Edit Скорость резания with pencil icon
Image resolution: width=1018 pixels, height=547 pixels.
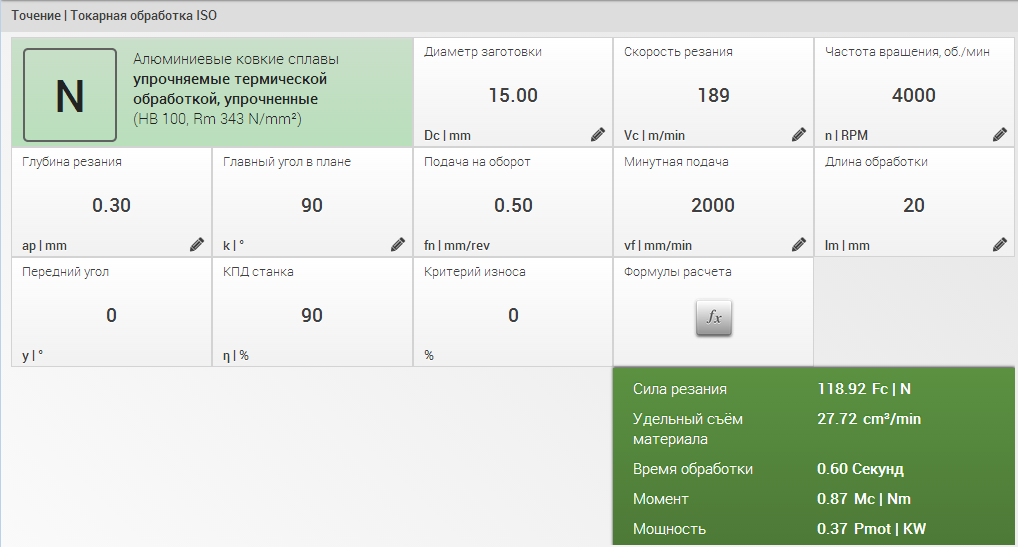point(799,134)
